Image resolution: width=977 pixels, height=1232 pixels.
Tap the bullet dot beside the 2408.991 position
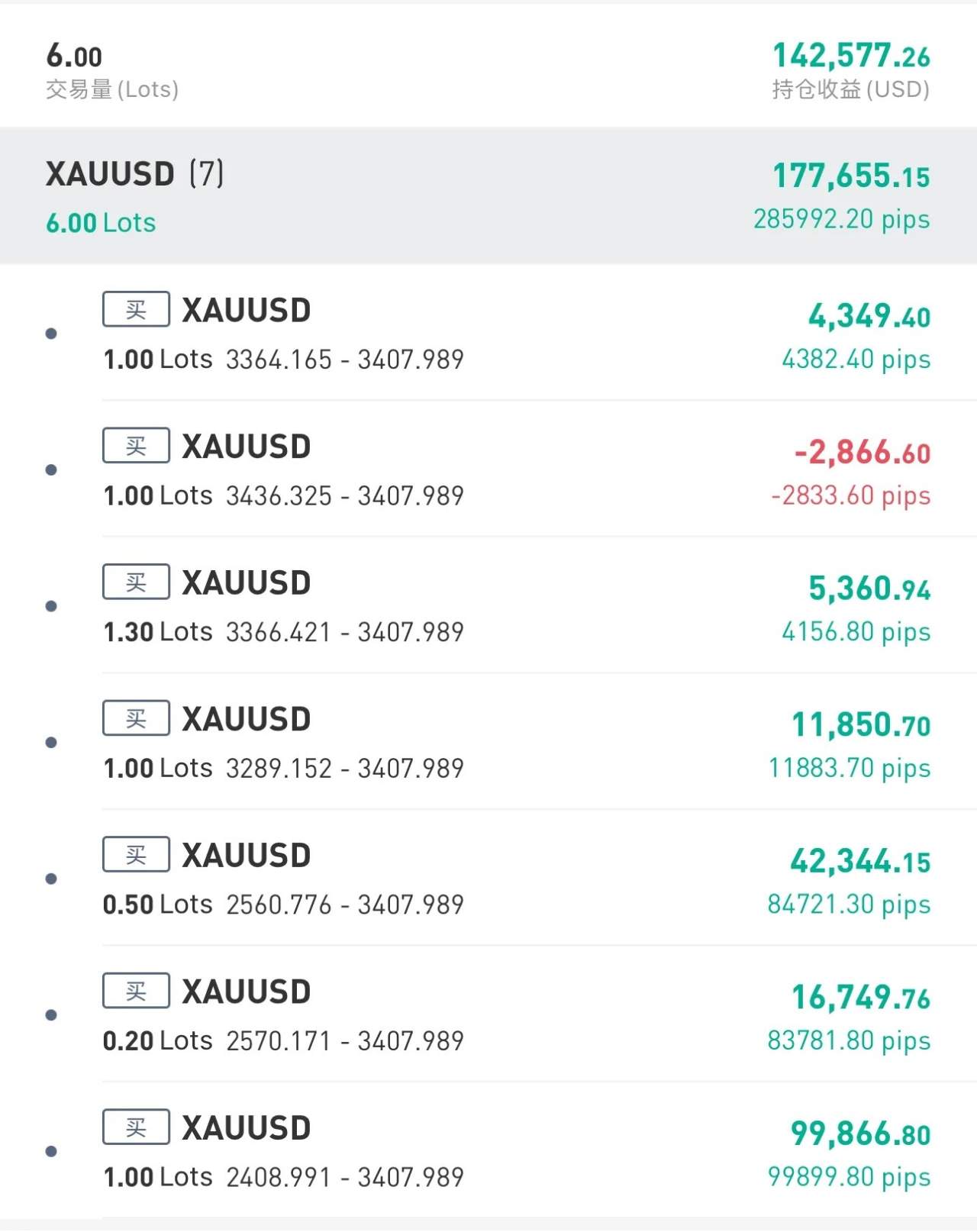pos(51,1151)
